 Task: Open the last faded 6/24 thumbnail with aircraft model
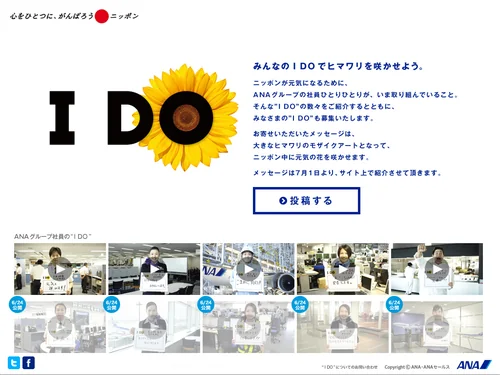(437, 327)
